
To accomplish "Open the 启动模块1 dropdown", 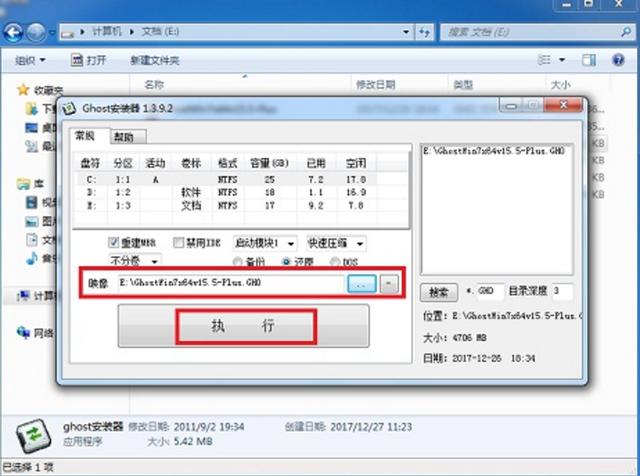I will click(x=265, y=244).
